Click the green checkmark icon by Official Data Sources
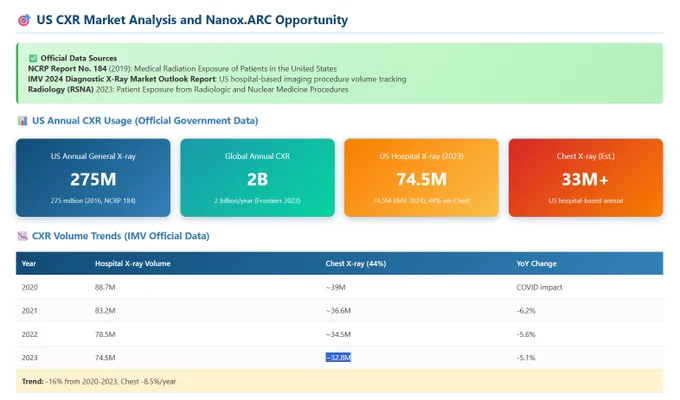Image resolution: width=680 pixels, height=400 pixels. click(33, 58)
